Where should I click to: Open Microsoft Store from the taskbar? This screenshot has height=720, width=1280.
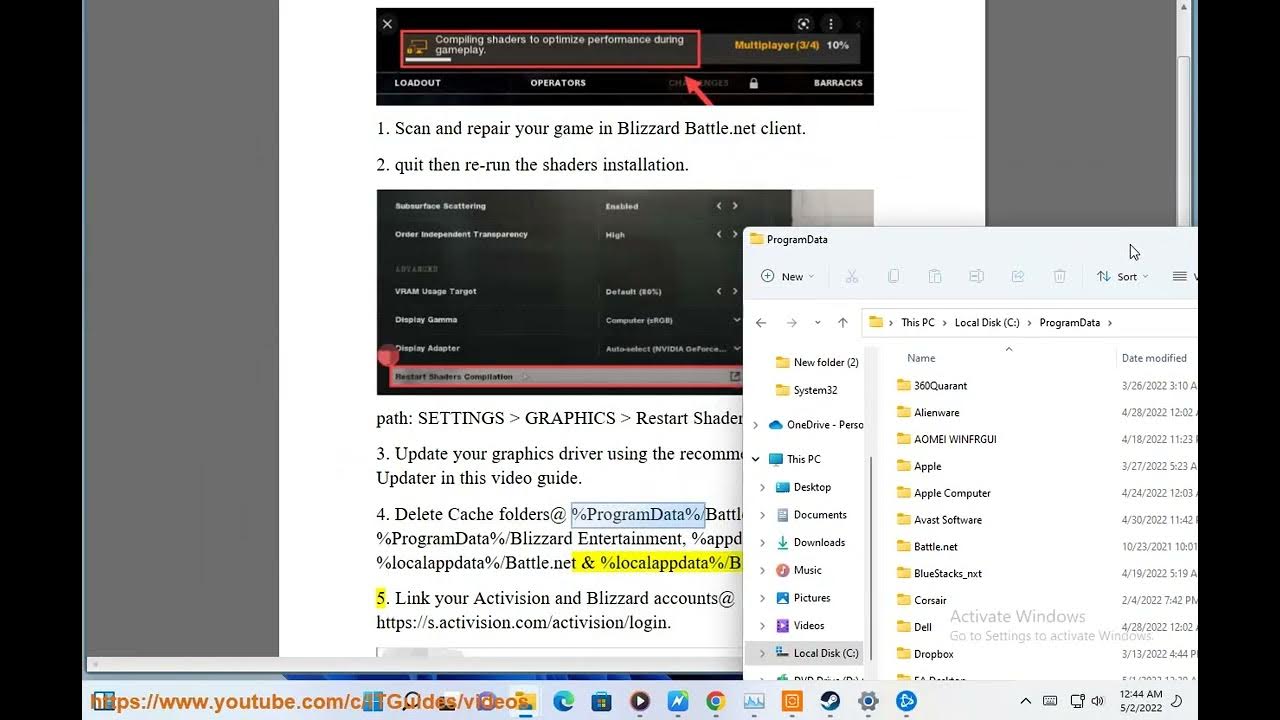601,701
